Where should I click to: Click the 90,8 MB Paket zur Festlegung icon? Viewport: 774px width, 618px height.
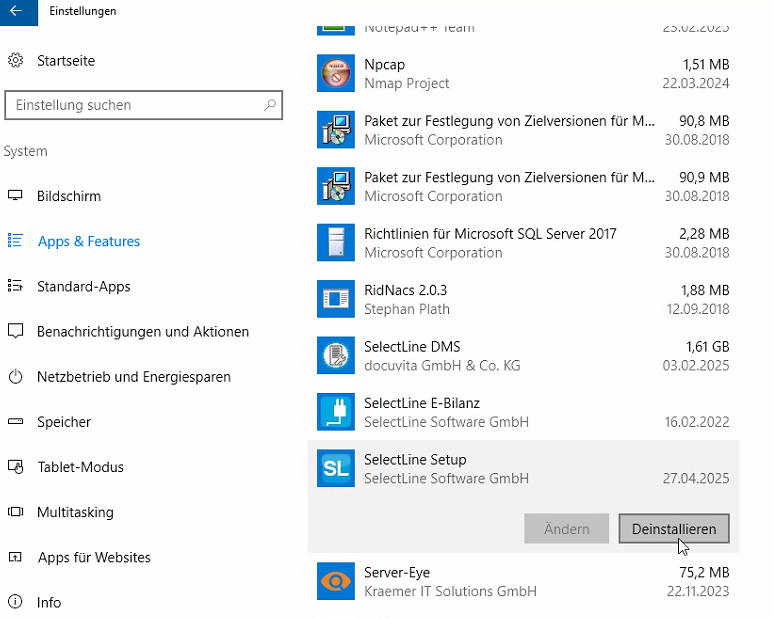point(336,129)
